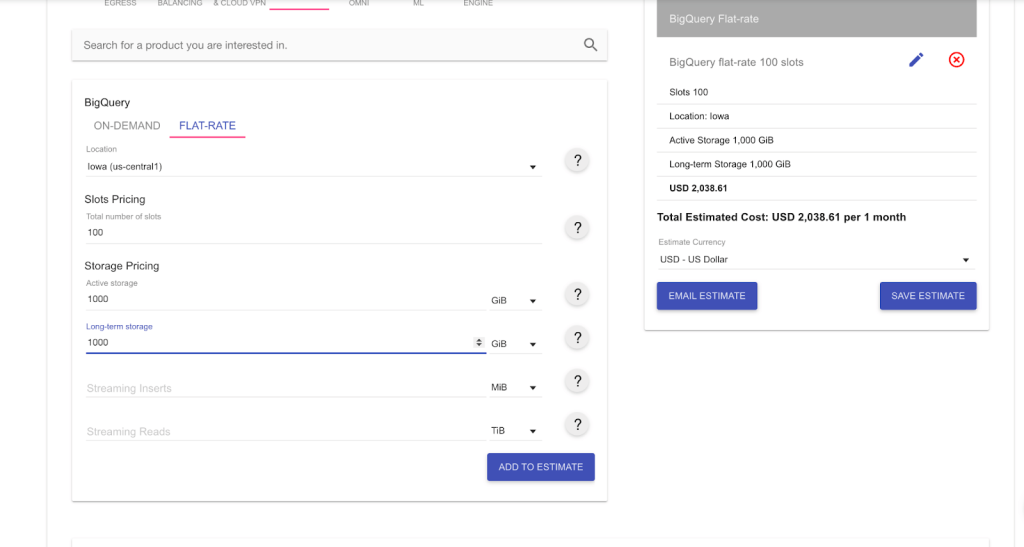Select the FLAT-RATE pricing tab
Viewport: 1024px width, 547px height.
coord(207,125)
